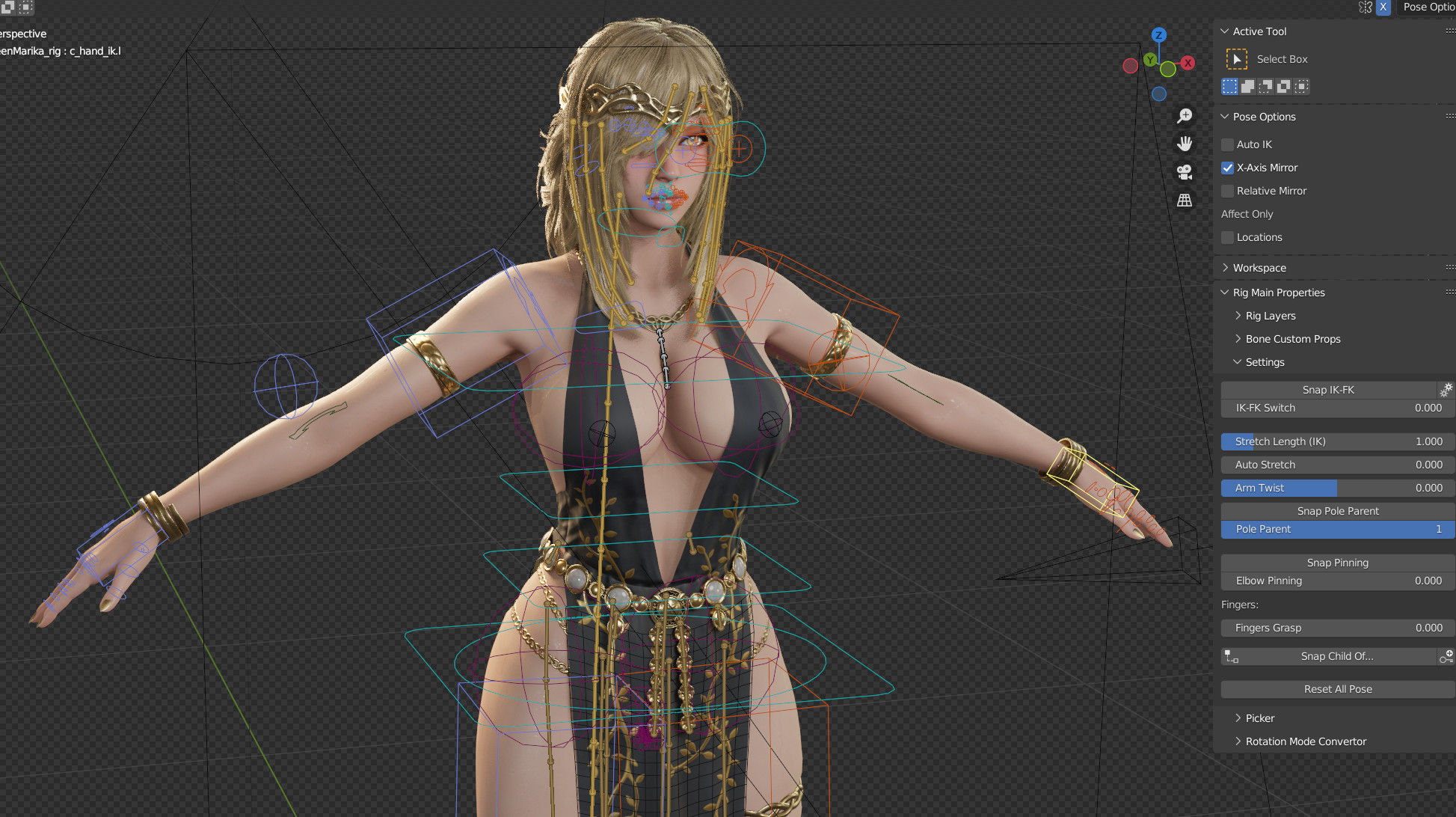Open the Pose Options header dropdown

pyautogui.click(x=1428, y=7)
